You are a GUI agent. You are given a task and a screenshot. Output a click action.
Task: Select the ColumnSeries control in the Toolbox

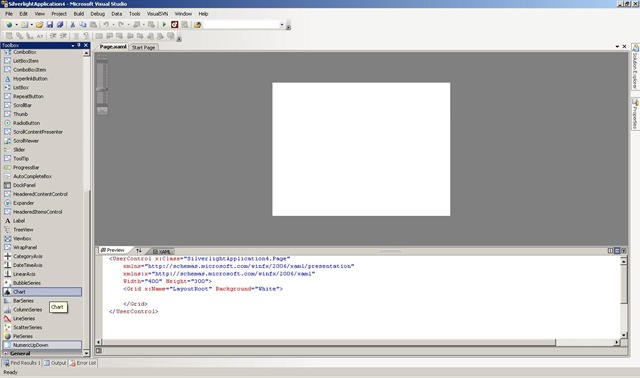pyautogui.click(x=42, y=309)
